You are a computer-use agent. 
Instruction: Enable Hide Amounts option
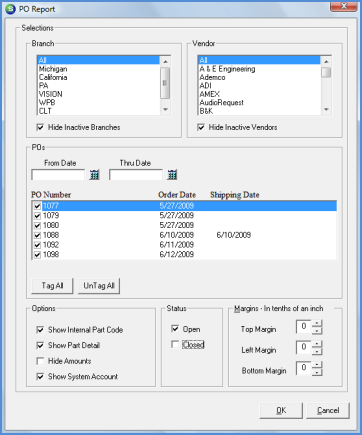pos(40,361)
